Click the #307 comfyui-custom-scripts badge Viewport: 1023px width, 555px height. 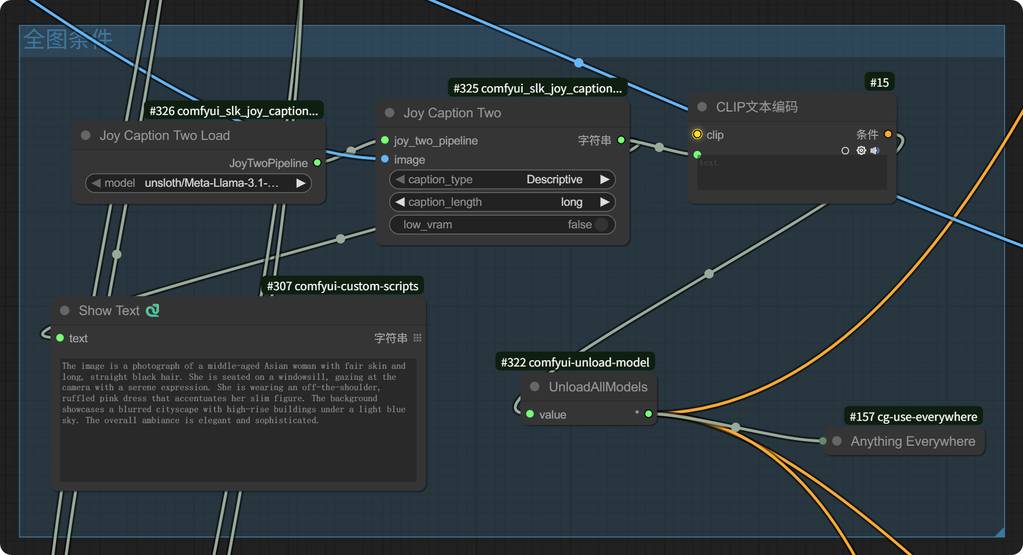tap(342, 286)
